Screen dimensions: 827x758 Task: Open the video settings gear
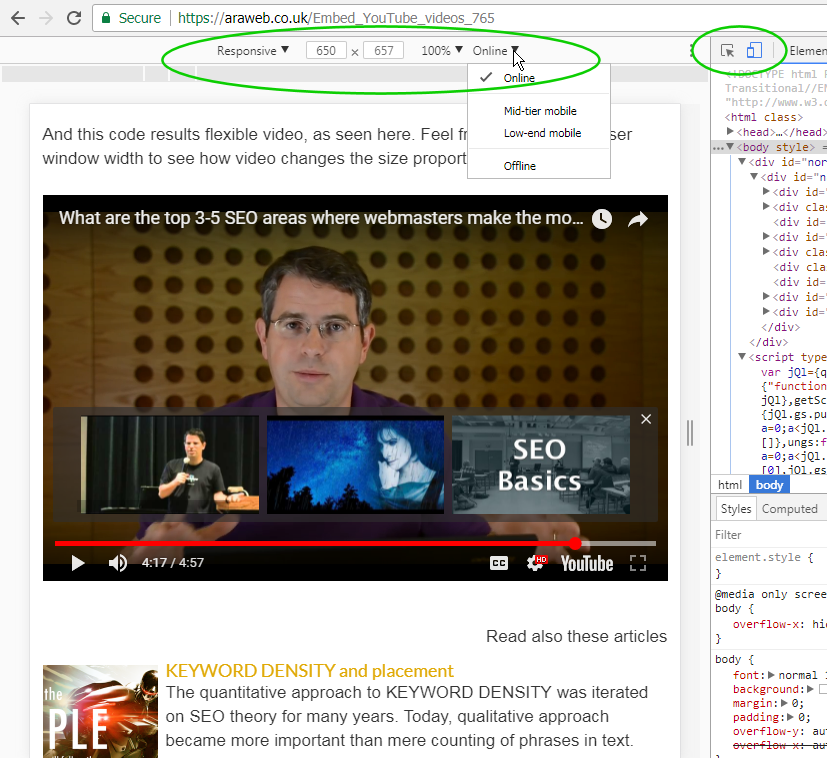tap(536, 563)
